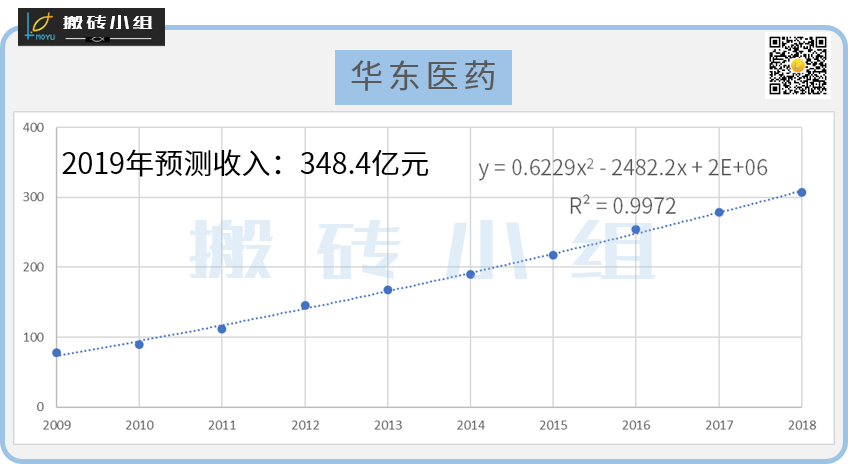Click the R² = 0.9972 label
848x464 pixels.
(x=622, y=206)
